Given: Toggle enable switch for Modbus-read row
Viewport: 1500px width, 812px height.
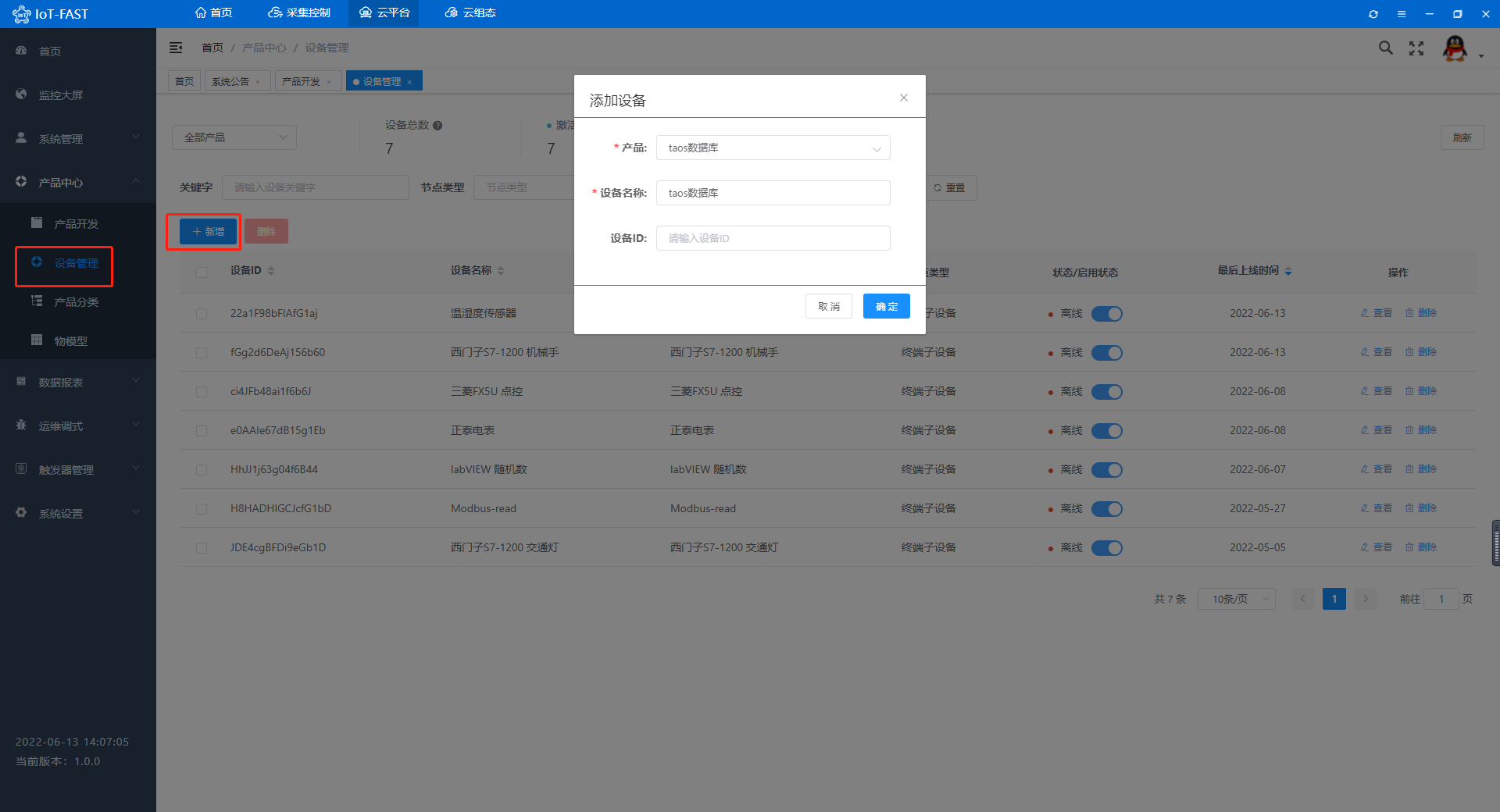Looking at the screenshot, I should (x=1106, y=509).
